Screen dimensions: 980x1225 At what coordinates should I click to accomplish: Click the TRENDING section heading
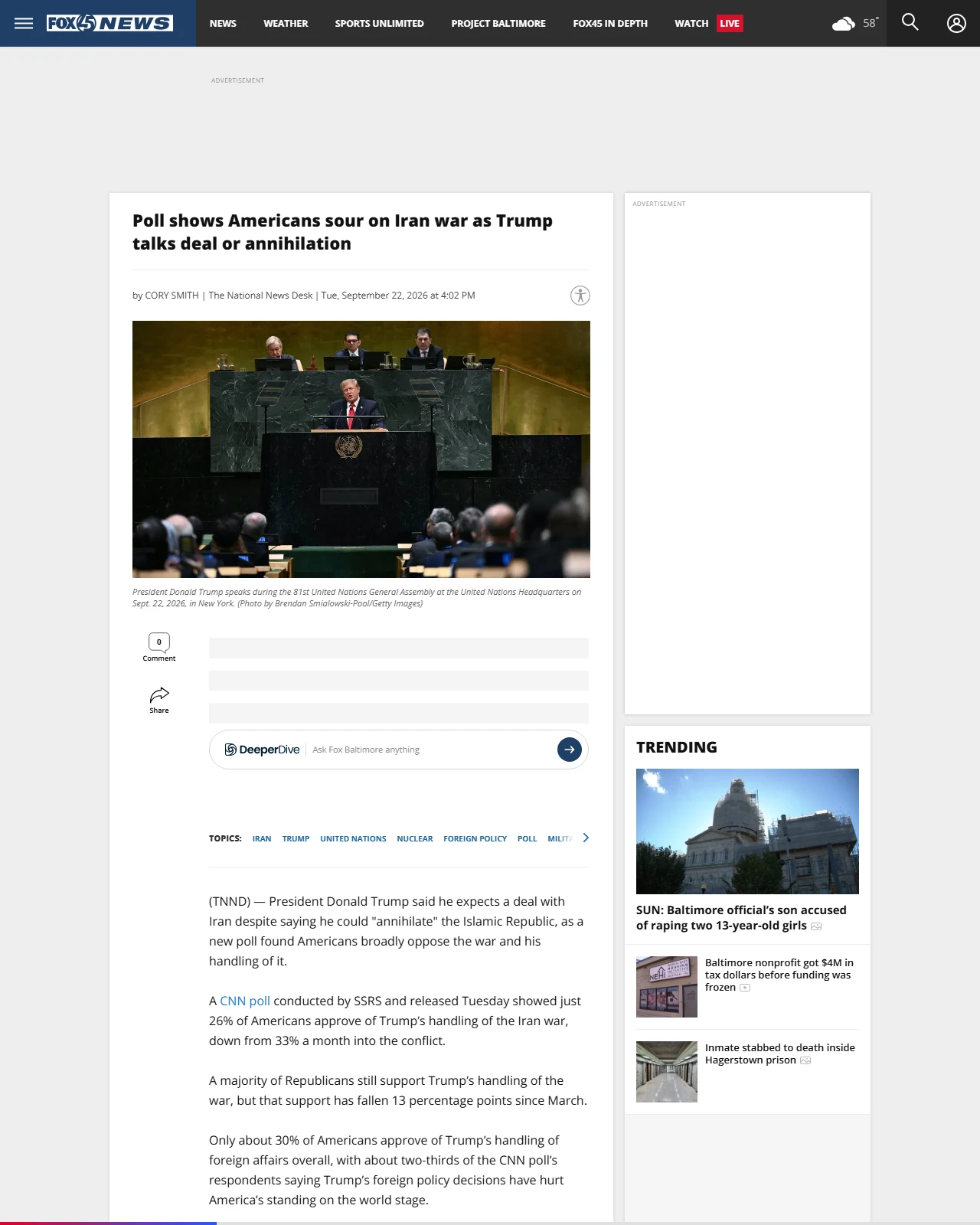pyautogui.click(x=677, y=747)
